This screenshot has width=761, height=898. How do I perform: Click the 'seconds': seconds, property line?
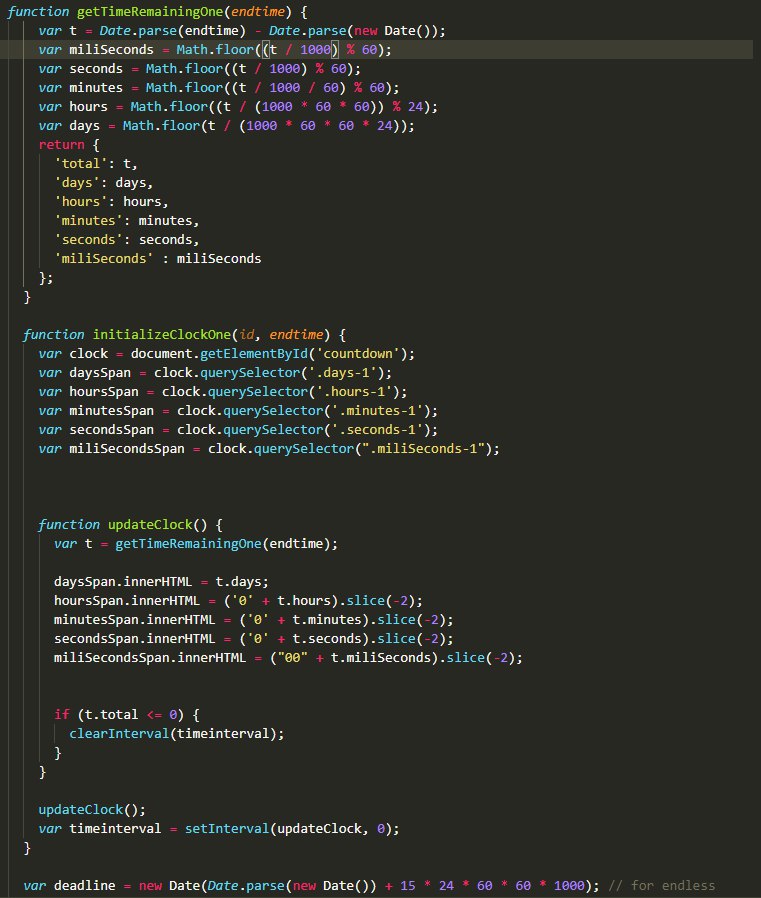pos(126,239)
